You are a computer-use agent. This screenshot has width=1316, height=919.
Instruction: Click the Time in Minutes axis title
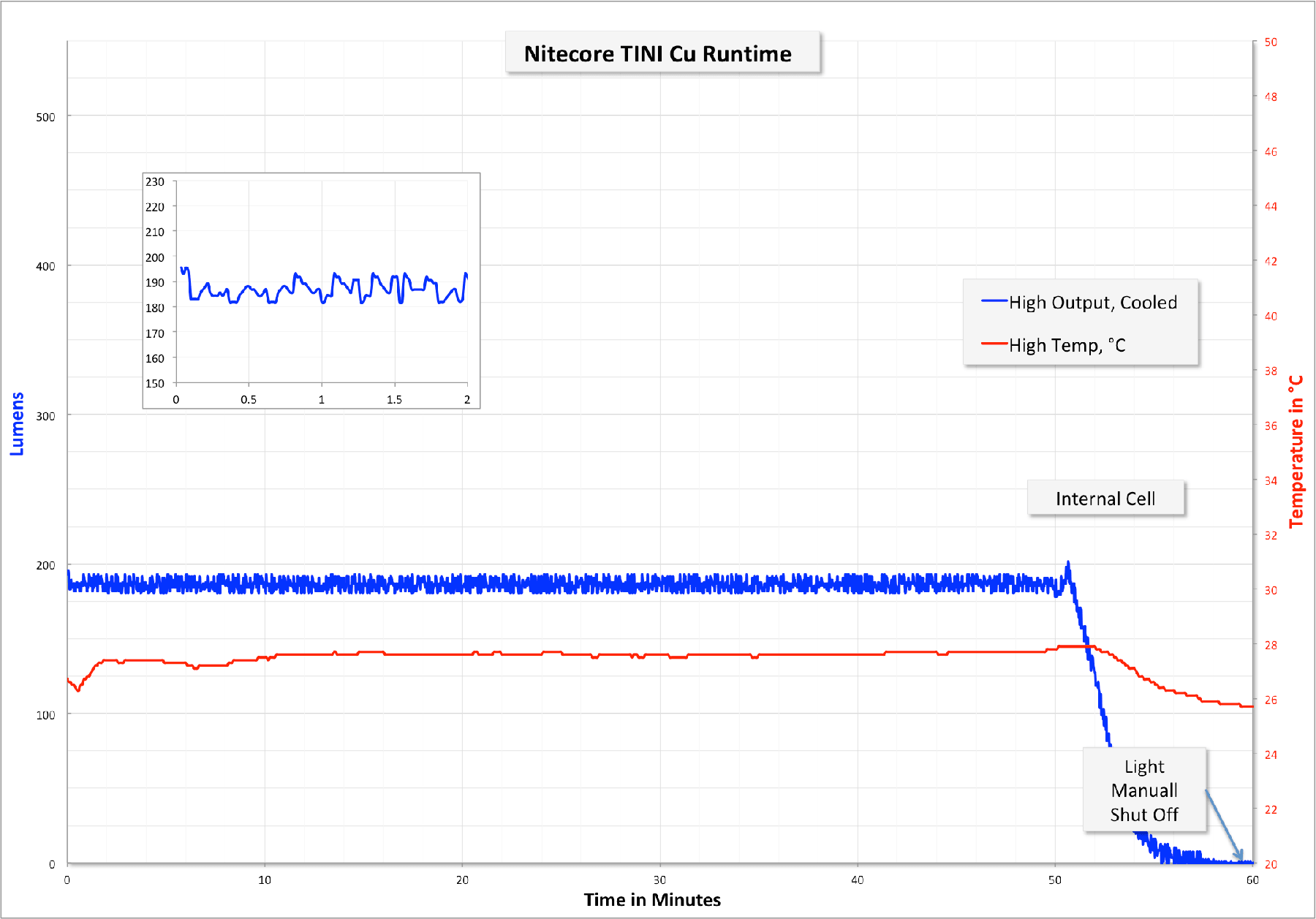coord(651,899)
